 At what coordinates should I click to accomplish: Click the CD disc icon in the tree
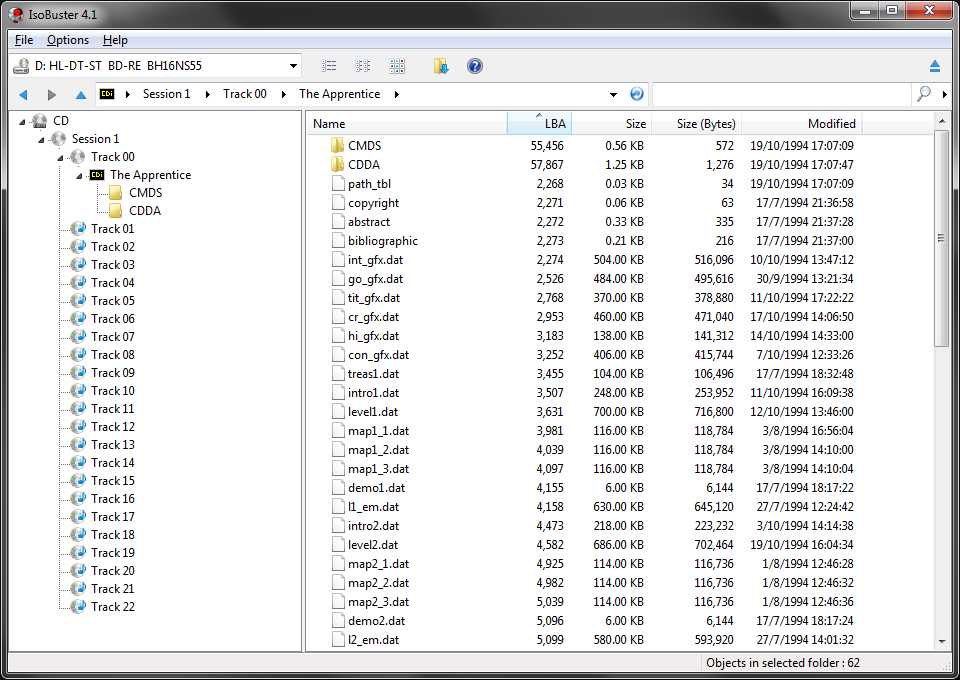(40, 121)
